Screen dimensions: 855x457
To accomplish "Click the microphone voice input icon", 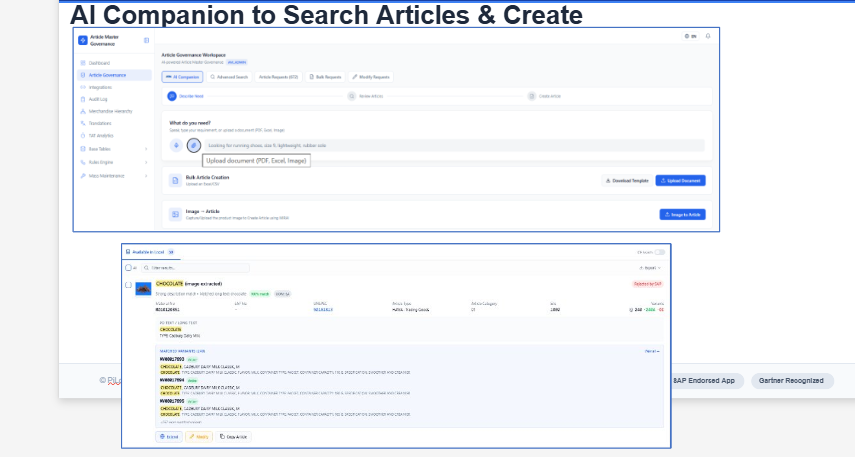I will 176,146.
